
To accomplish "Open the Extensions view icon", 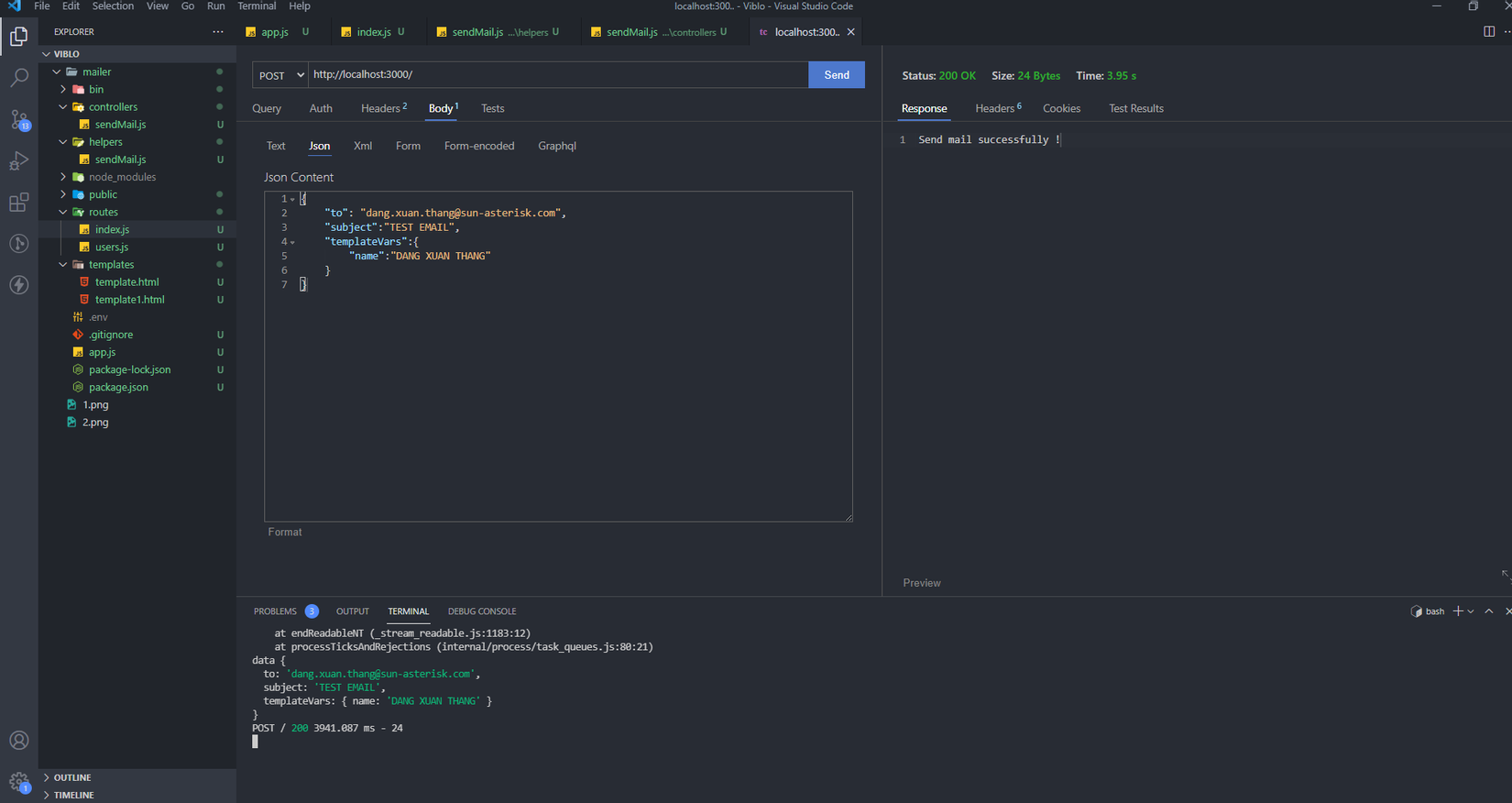I will pos(18,203).
